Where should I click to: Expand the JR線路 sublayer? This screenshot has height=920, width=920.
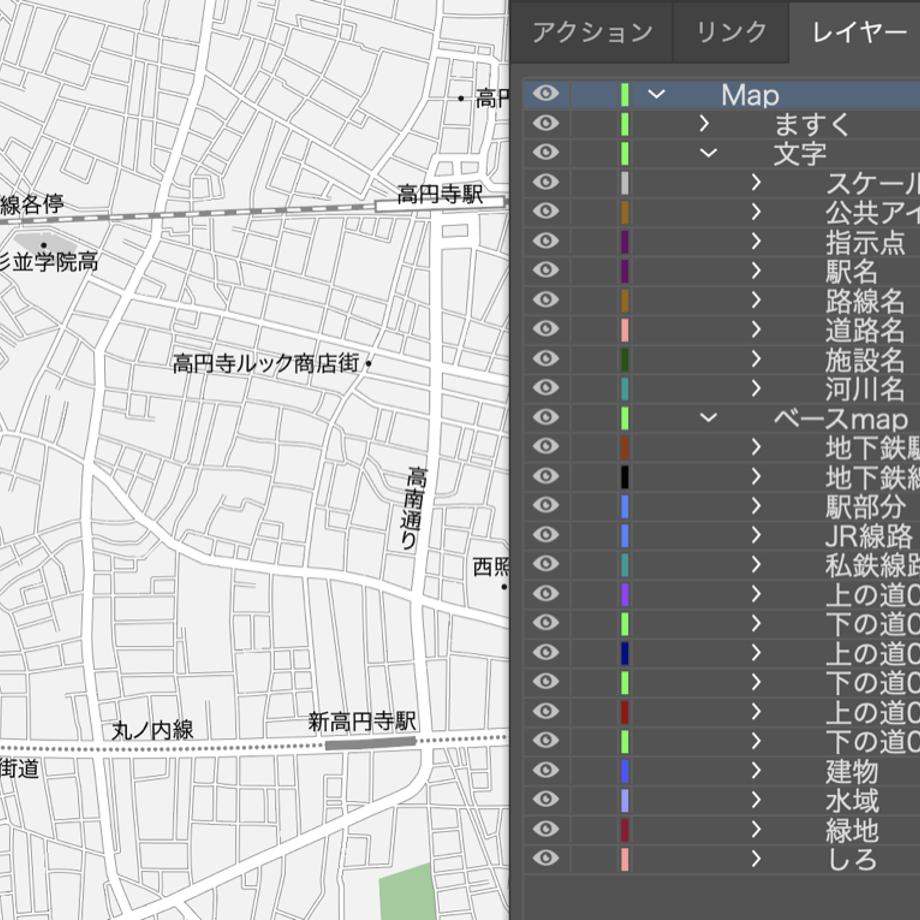[x=756, y=535]
